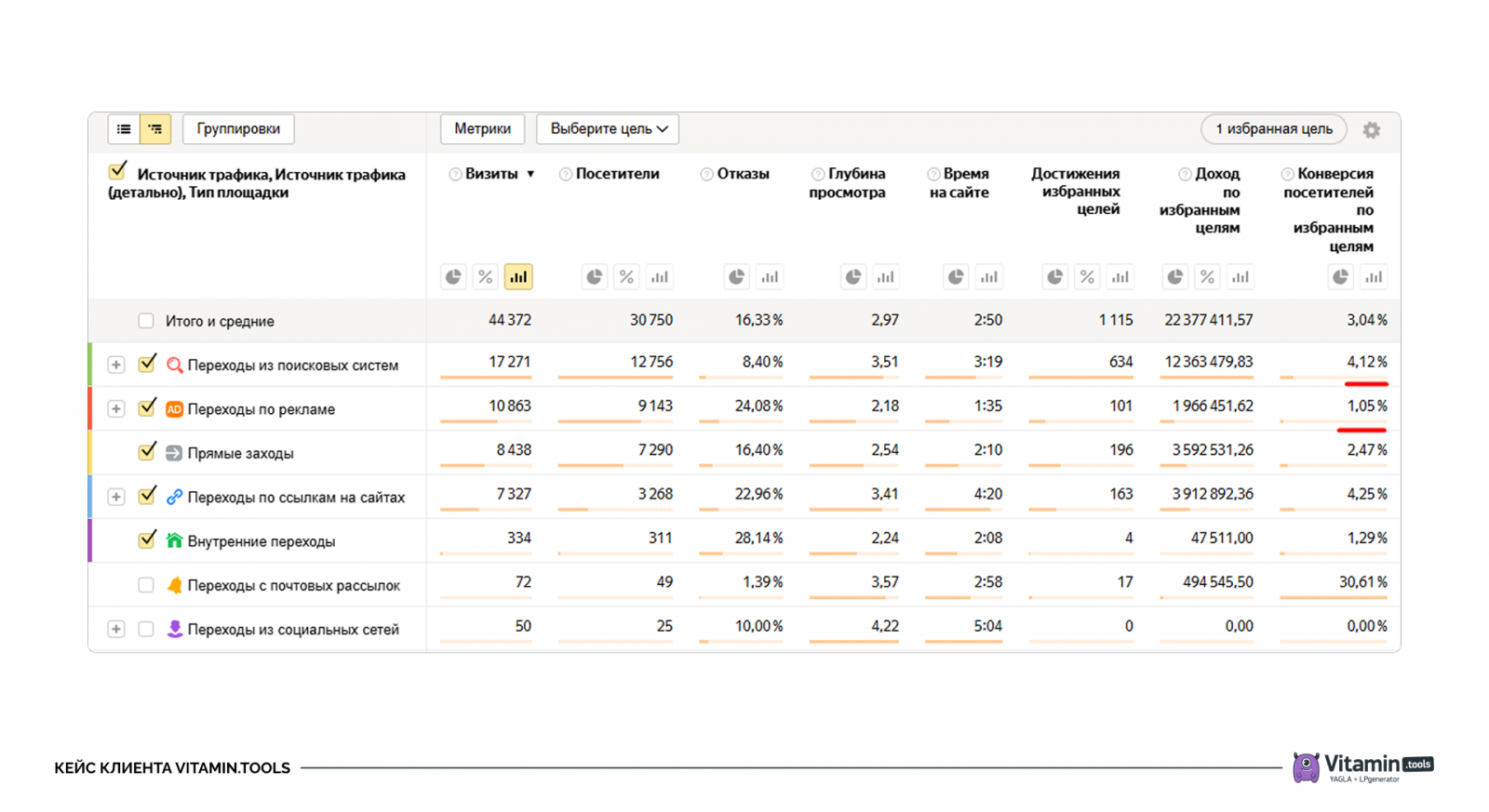Open table settings gear icon

pyautogui.click(x=1371, y=130)
